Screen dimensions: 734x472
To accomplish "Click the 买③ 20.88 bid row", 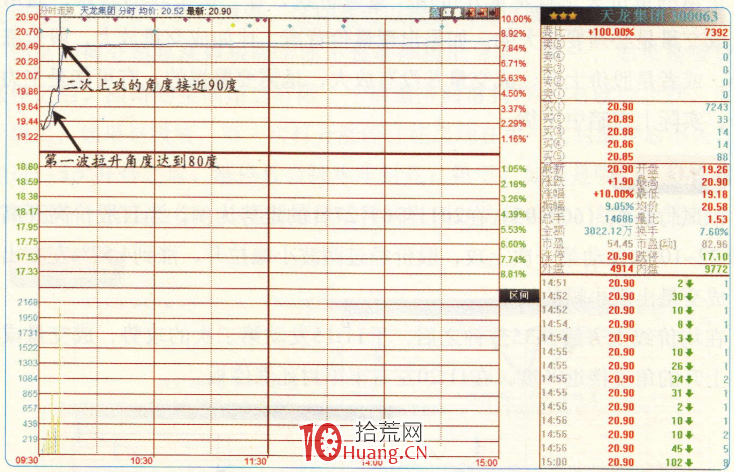I will pyautogui.click(x=635, y=132).
